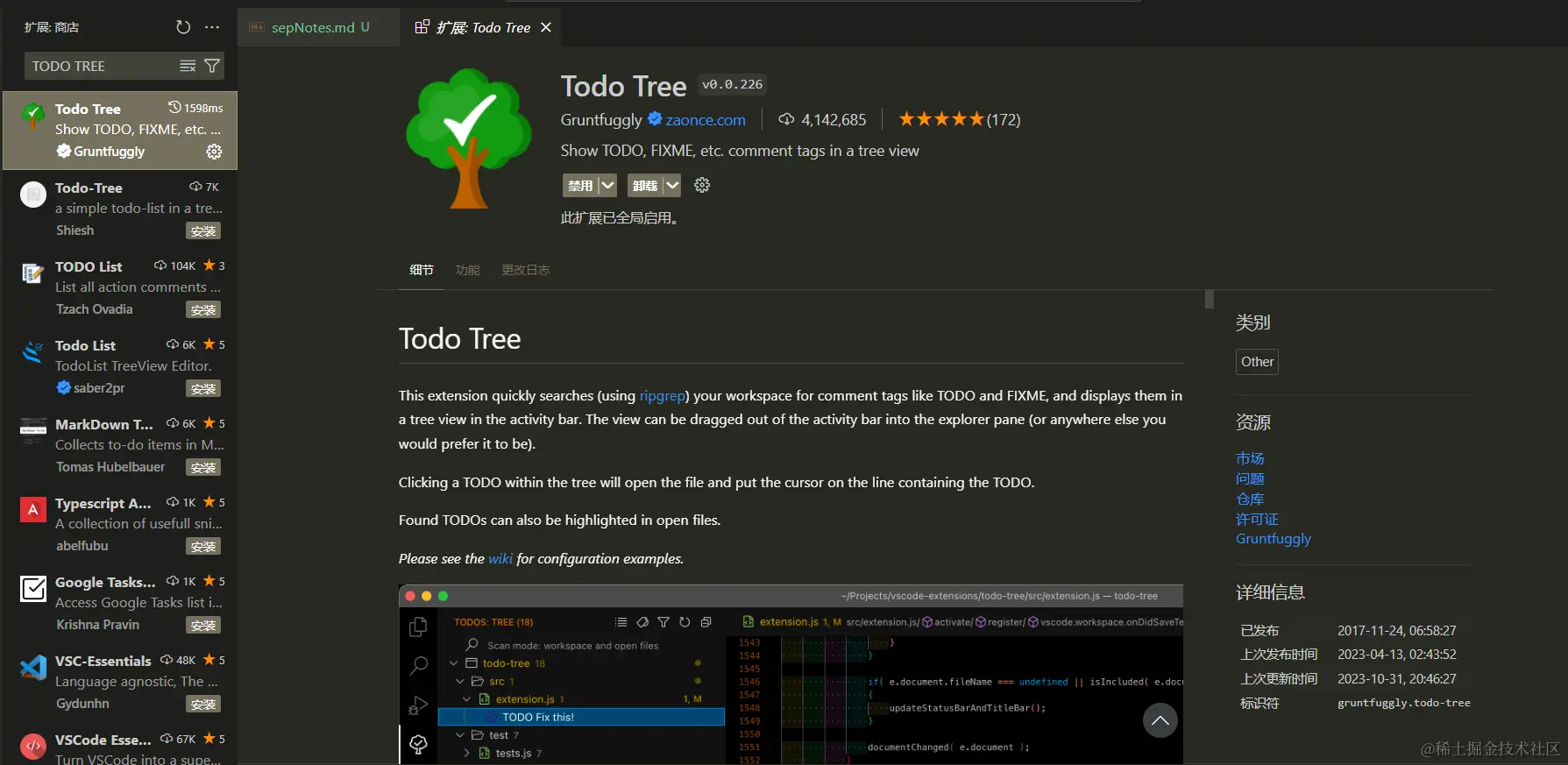Open the ripgrep link in description

coord(662,396)
